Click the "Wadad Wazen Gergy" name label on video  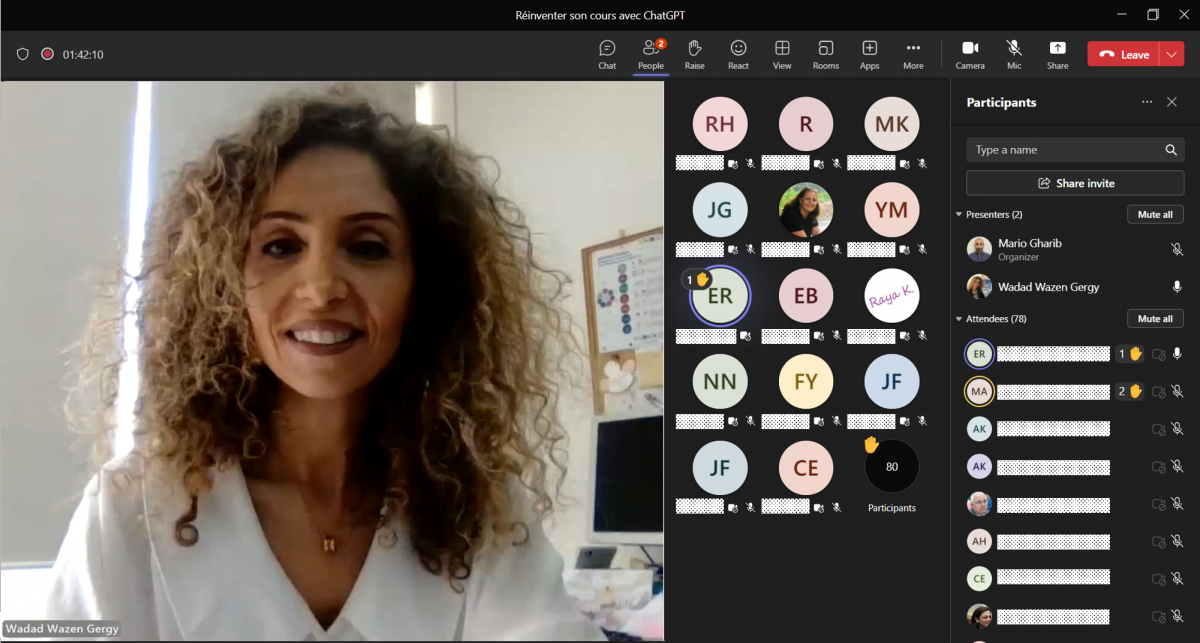(x=62, y=629)
